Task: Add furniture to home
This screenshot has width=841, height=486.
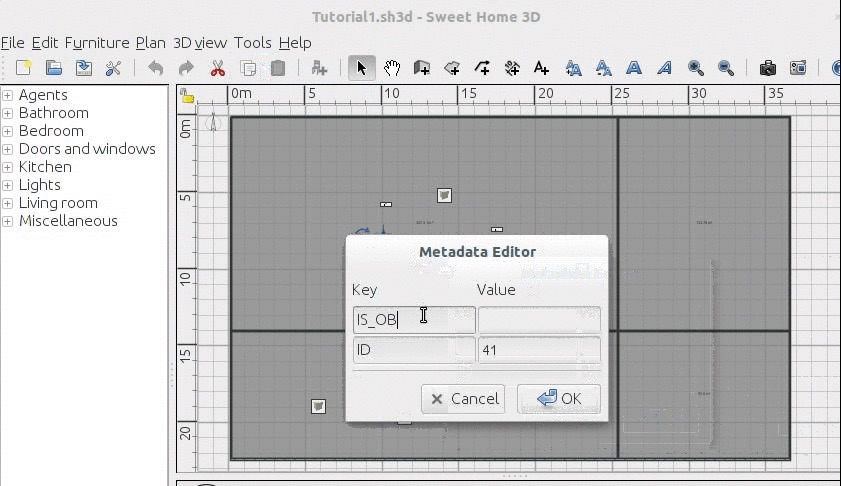Action: coord(319,68)
